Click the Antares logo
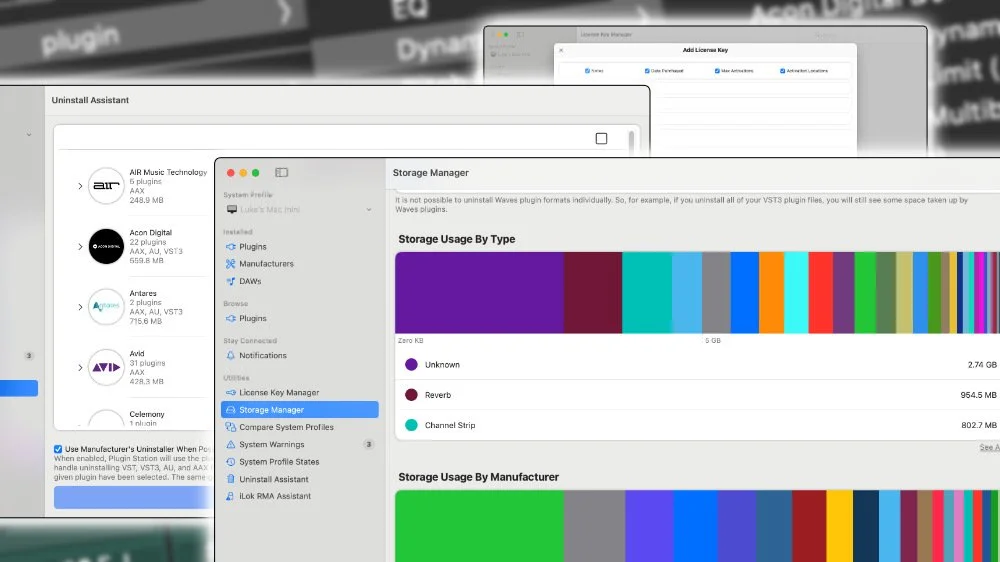1000x562 pixels. click(106, 307)
